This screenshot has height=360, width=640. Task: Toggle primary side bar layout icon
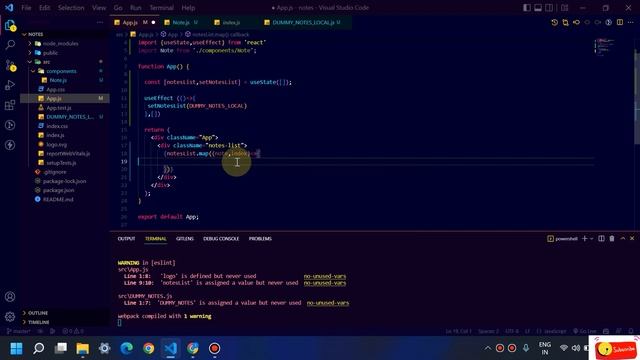click(x=527, y=8)
